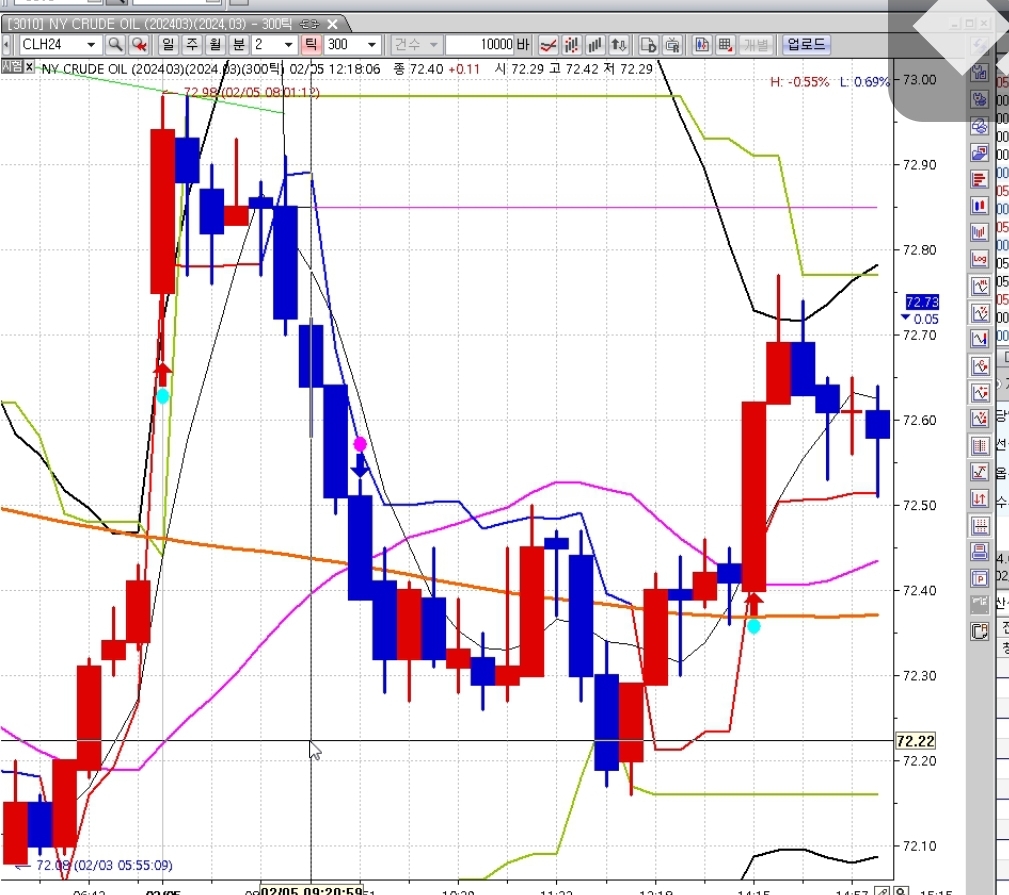Screen dimensions: 1009x895
Task: Click the magnifier search icon beside CLH24
Action: click(115, 45)
